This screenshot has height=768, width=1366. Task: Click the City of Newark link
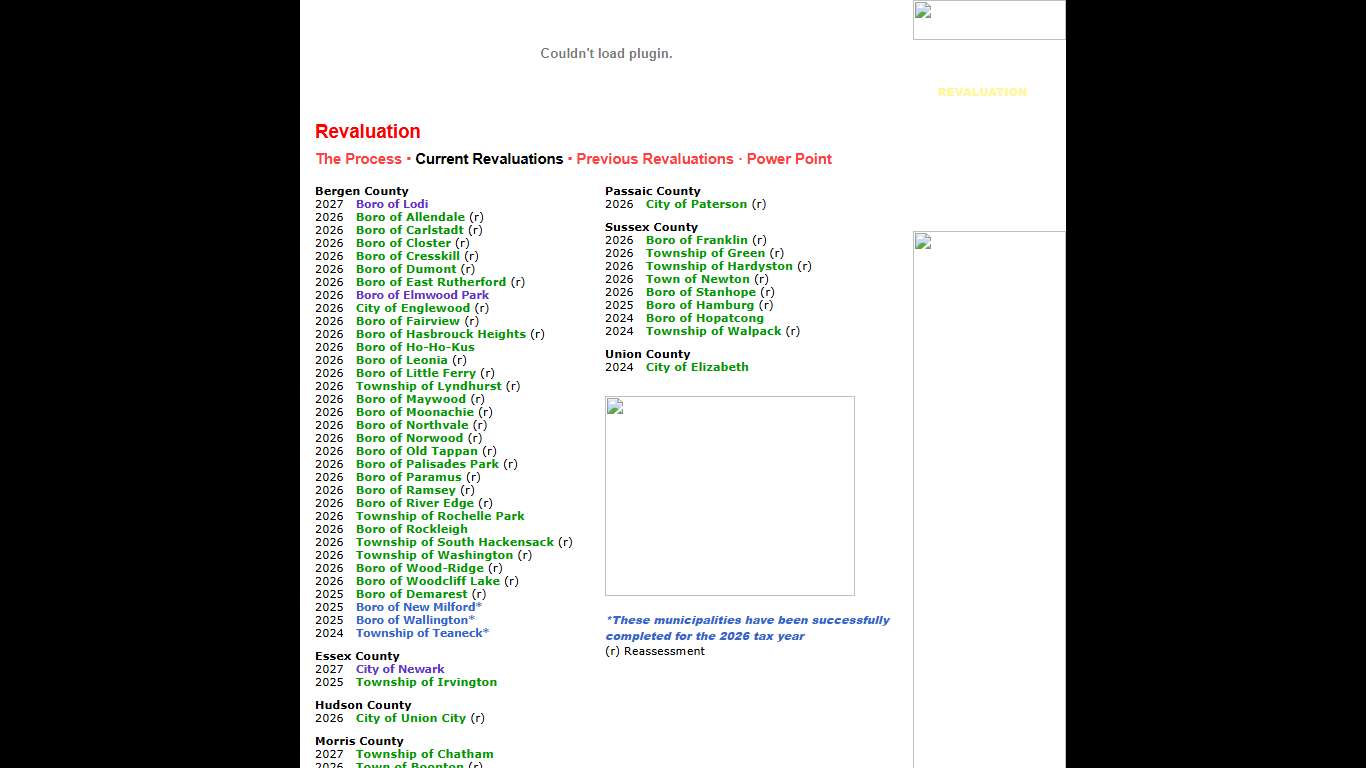click(x=400, y=670)
